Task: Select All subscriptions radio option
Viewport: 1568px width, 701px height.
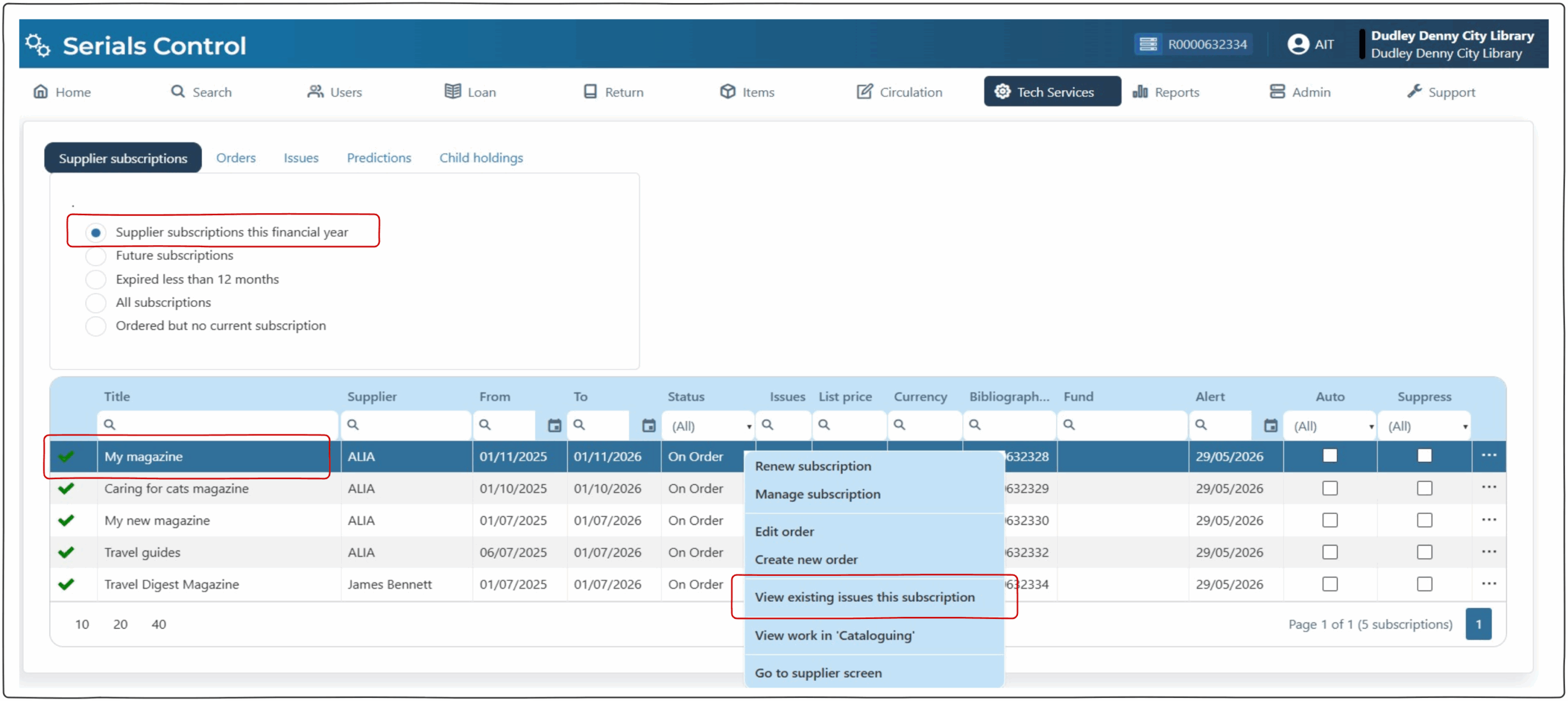Action: click(96, 303)
